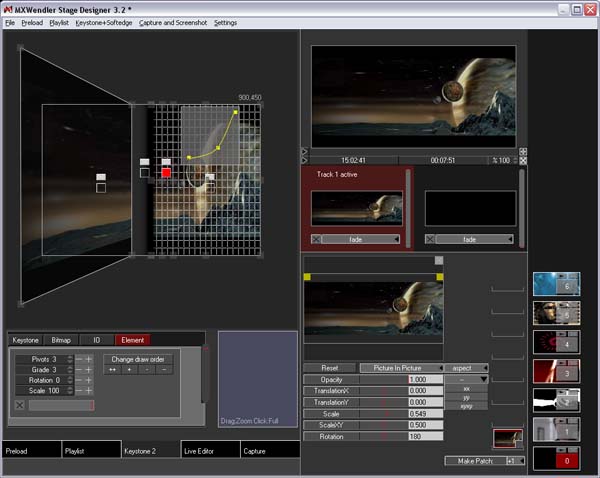Image resolution: width=600 pixels, height=478 pixels.
Task: Click left yellow in-point marker
Action: point(307,277)
